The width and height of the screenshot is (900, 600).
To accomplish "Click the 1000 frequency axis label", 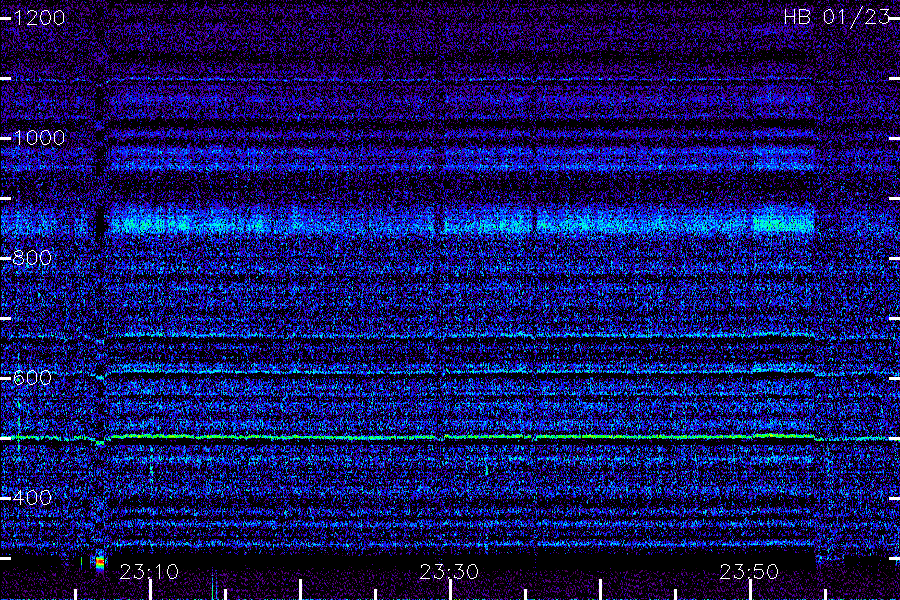I will [x=39, y=138].
